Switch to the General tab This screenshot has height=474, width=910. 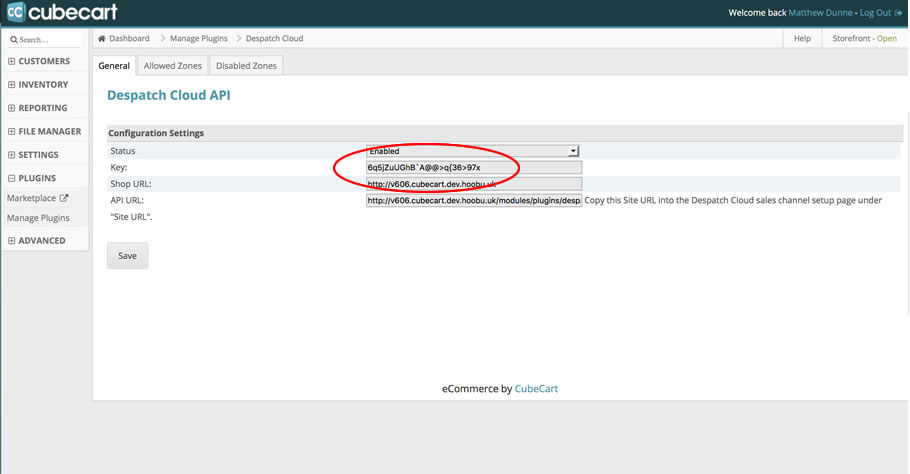pyautogui.click(x=114, y=66)
